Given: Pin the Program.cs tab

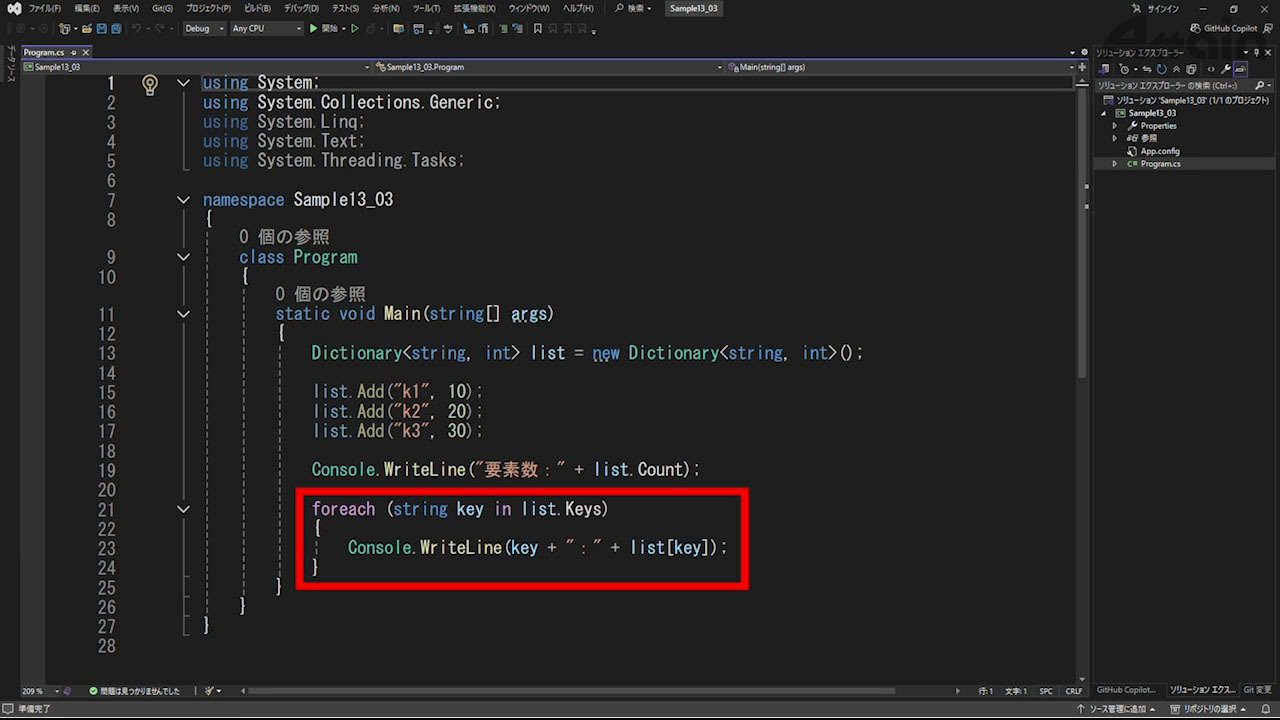Looking at the screenshot, I should click(x=74, y=52).
